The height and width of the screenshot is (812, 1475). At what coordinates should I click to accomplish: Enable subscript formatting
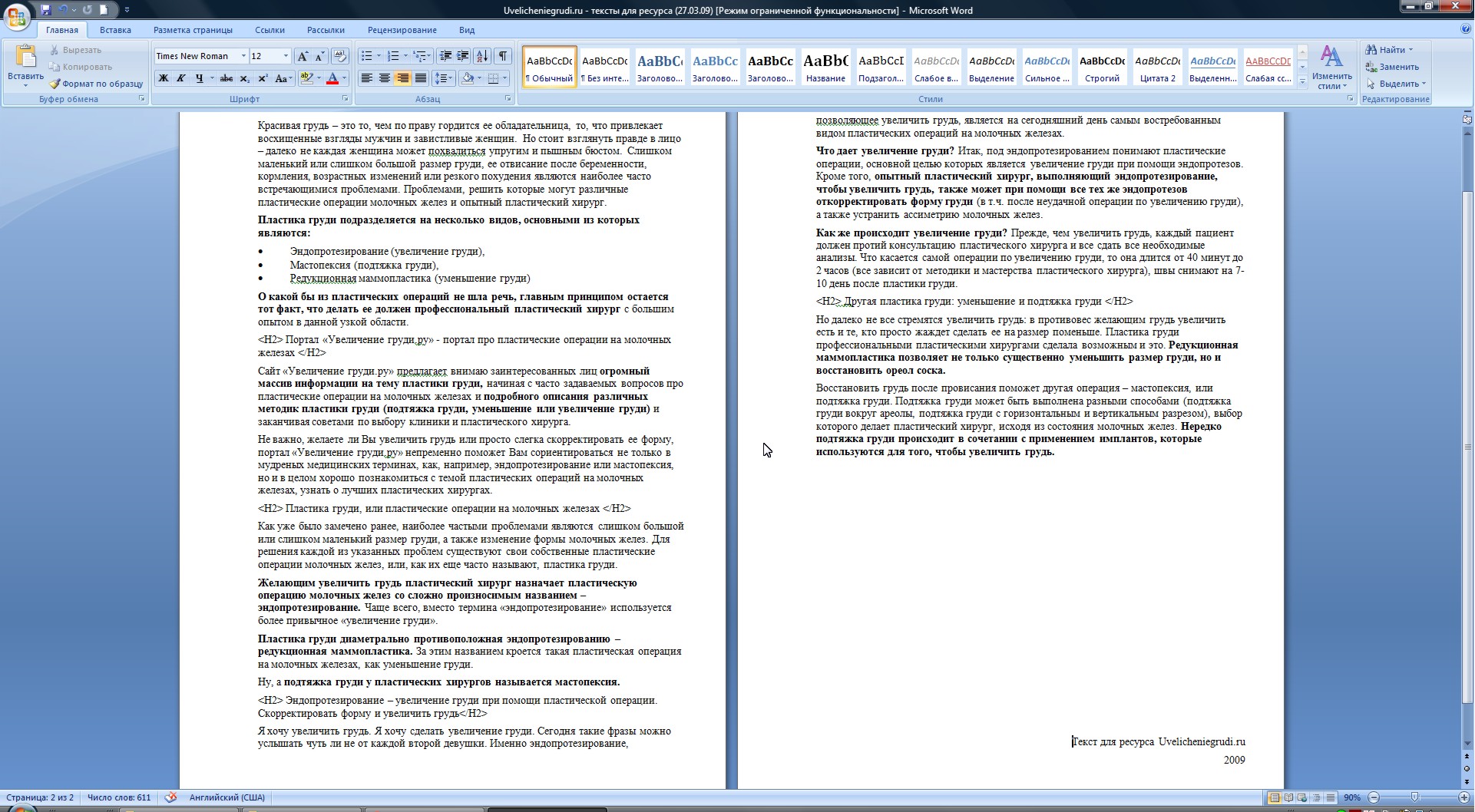(x=244, y=78)
